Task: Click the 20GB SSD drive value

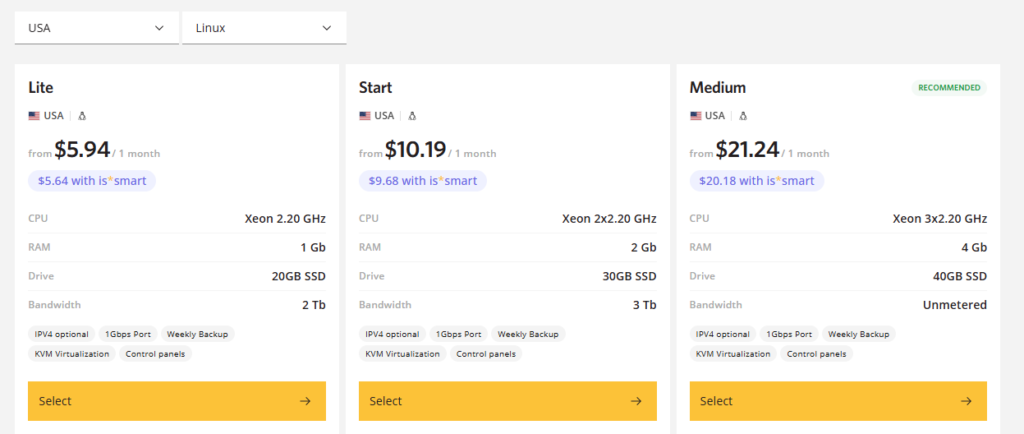Action: point(298,276)
